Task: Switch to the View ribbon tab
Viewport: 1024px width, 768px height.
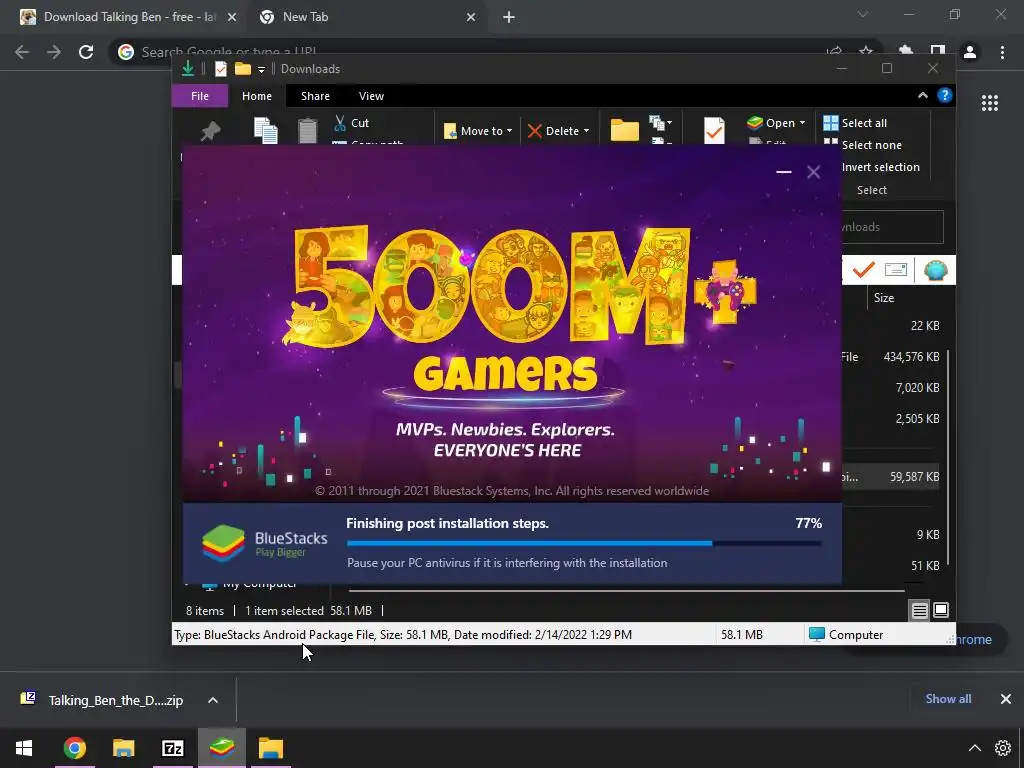Action: click(371, 96)
